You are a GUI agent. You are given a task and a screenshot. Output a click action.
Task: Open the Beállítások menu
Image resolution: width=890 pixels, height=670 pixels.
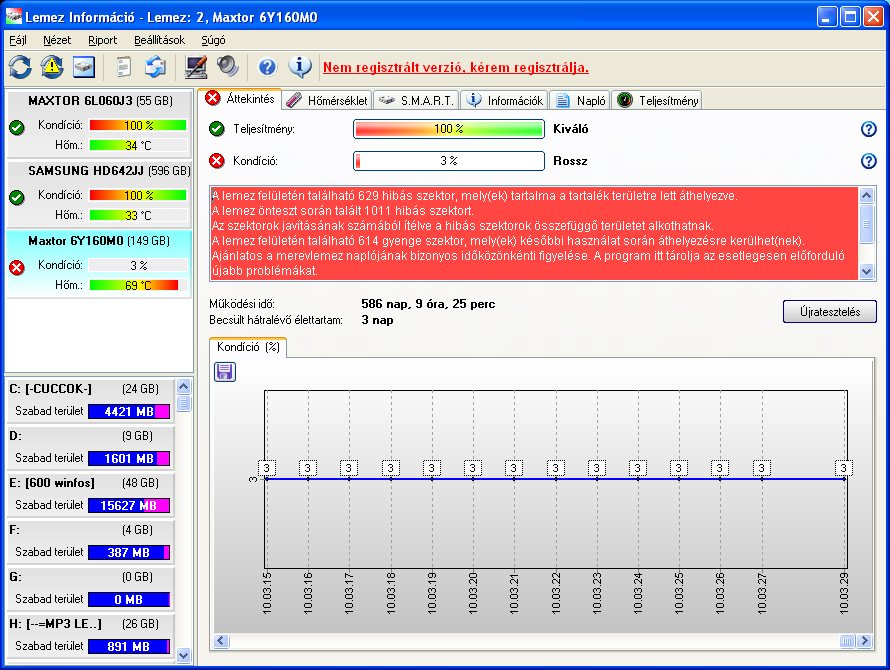click(x=159, y=40)
